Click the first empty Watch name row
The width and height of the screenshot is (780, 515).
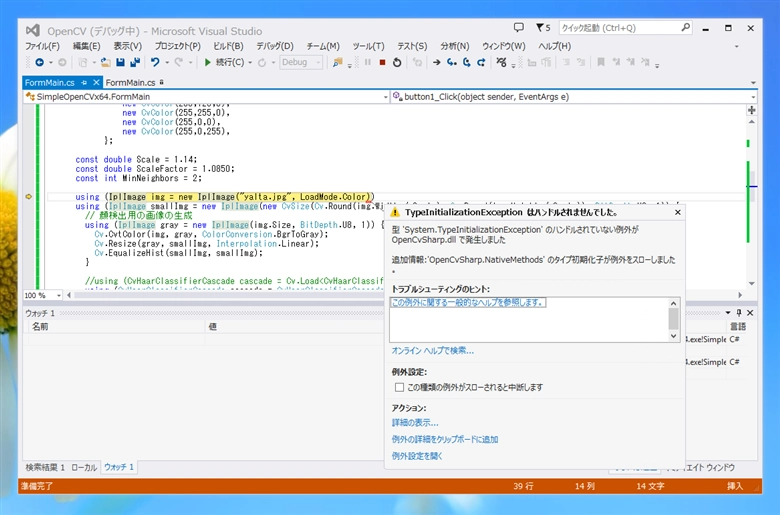pos(117,339)
